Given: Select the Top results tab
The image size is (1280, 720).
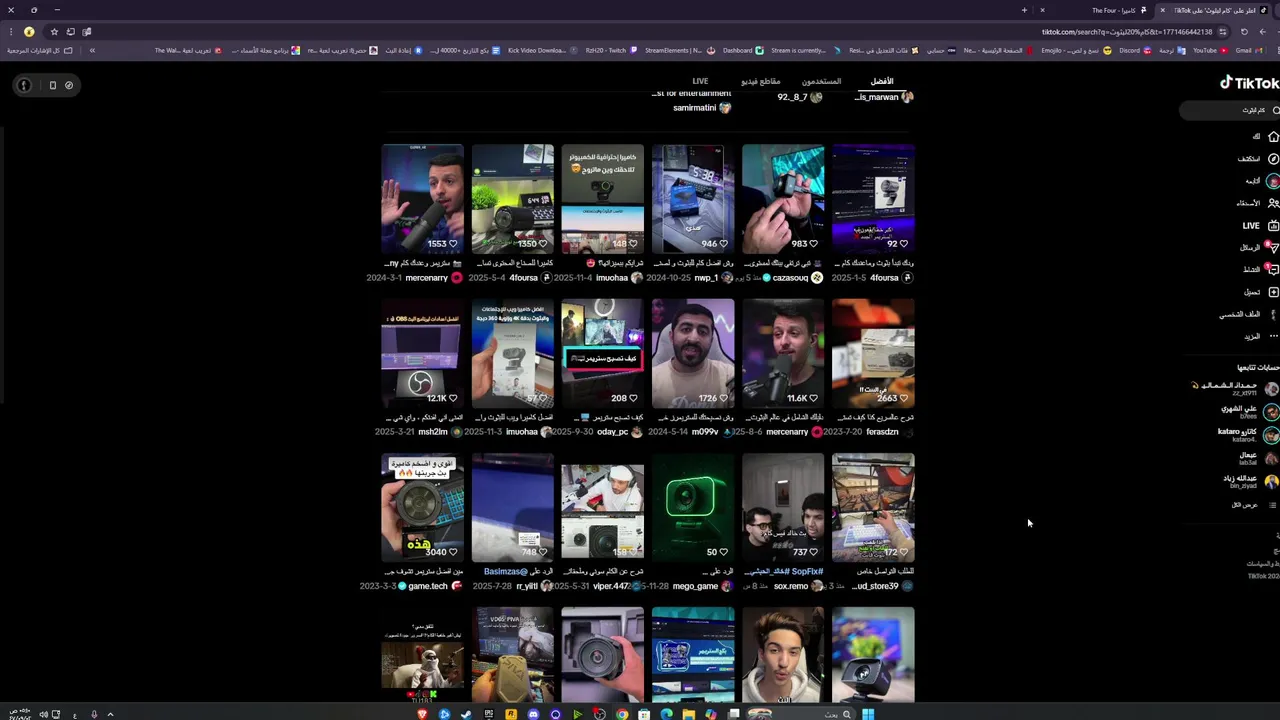Looking at the screenshot, I should tap(882, 81).
